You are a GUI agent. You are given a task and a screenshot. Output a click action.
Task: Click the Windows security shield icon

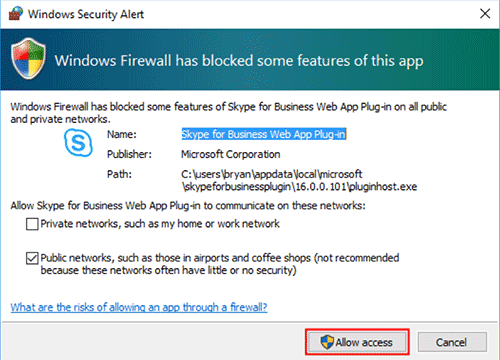tap(29, 59)
